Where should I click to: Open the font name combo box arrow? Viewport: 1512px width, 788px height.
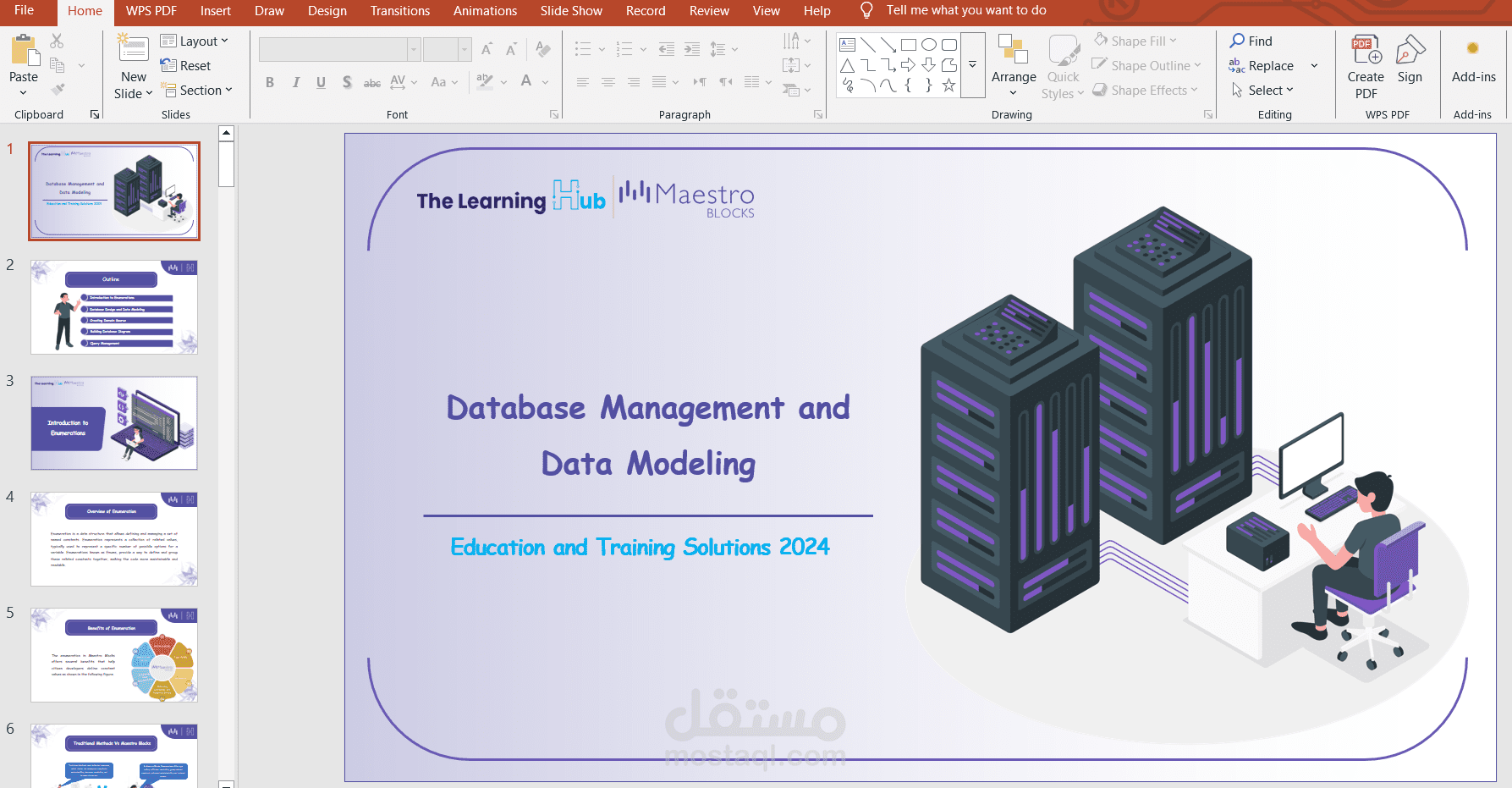(x=414, y=49)
